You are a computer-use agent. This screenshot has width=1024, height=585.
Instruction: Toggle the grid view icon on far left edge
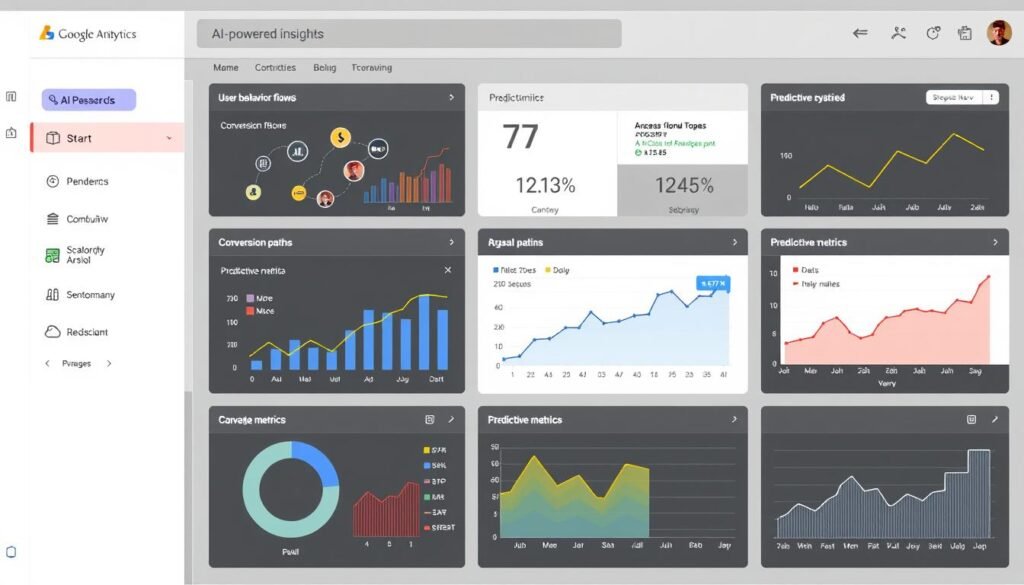tap(11, 95)
